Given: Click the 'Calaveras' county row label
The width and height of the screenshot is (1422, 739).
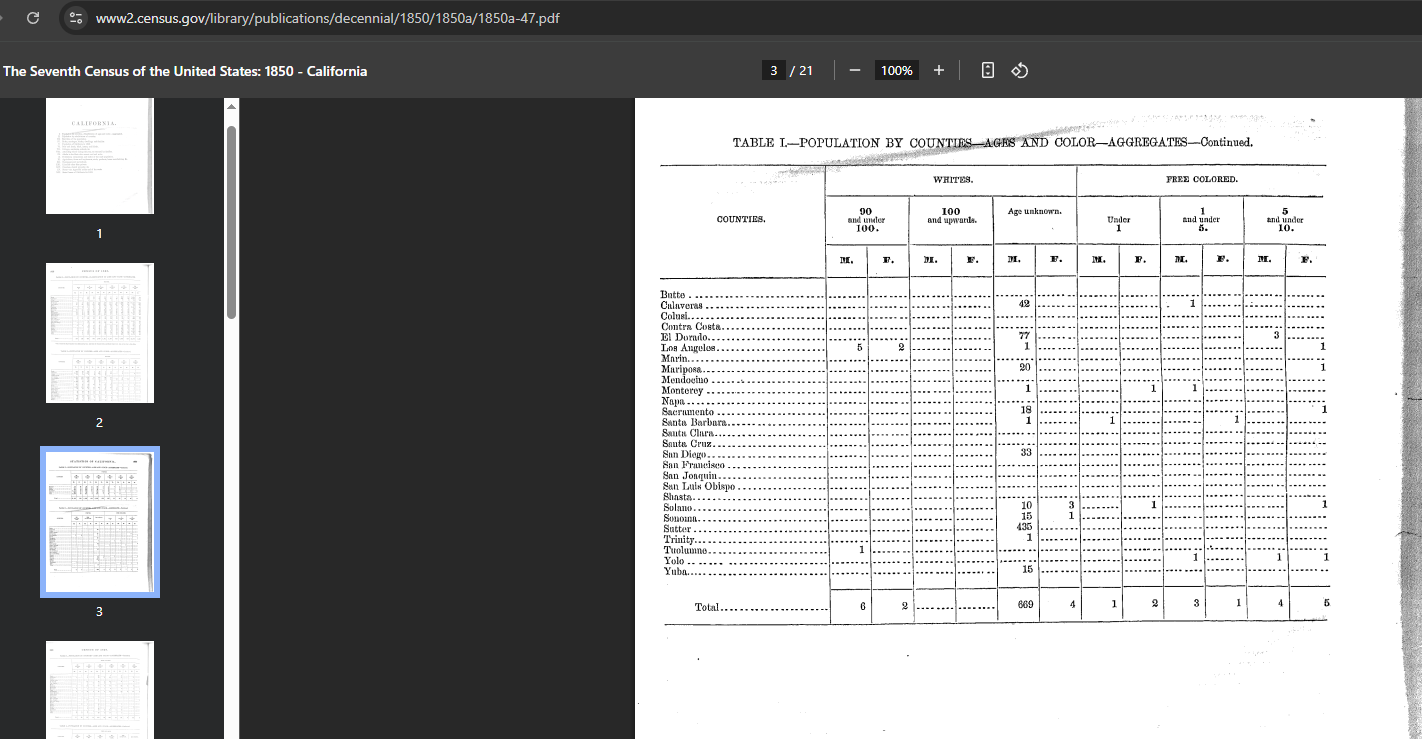Looking at the screenshot, I should coord(682,305).
